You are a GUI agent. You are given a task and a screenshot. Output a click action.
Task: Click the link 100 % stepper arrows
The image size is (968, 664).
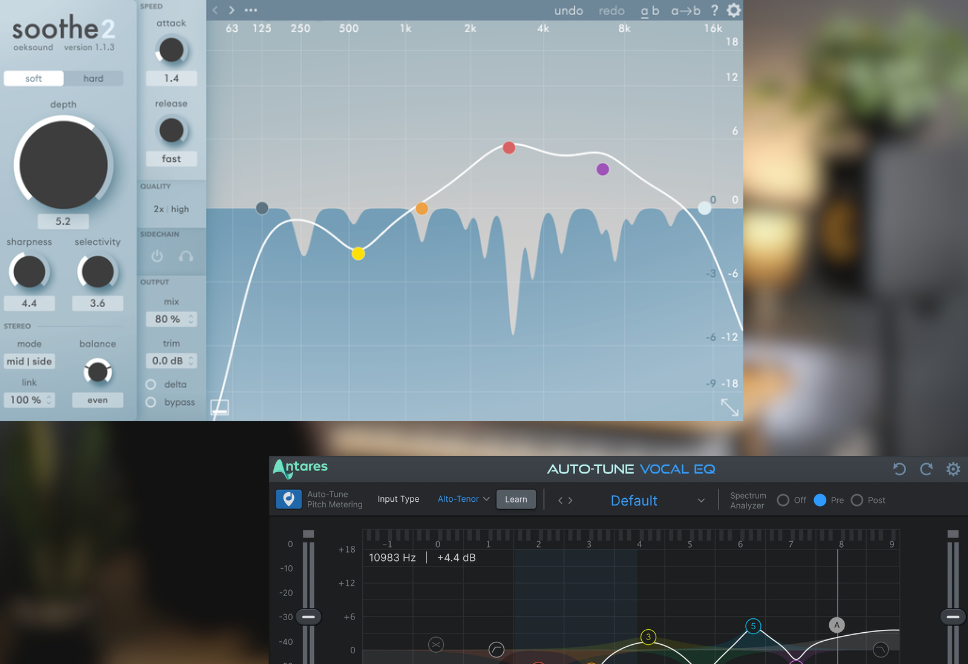pos(49,400)
